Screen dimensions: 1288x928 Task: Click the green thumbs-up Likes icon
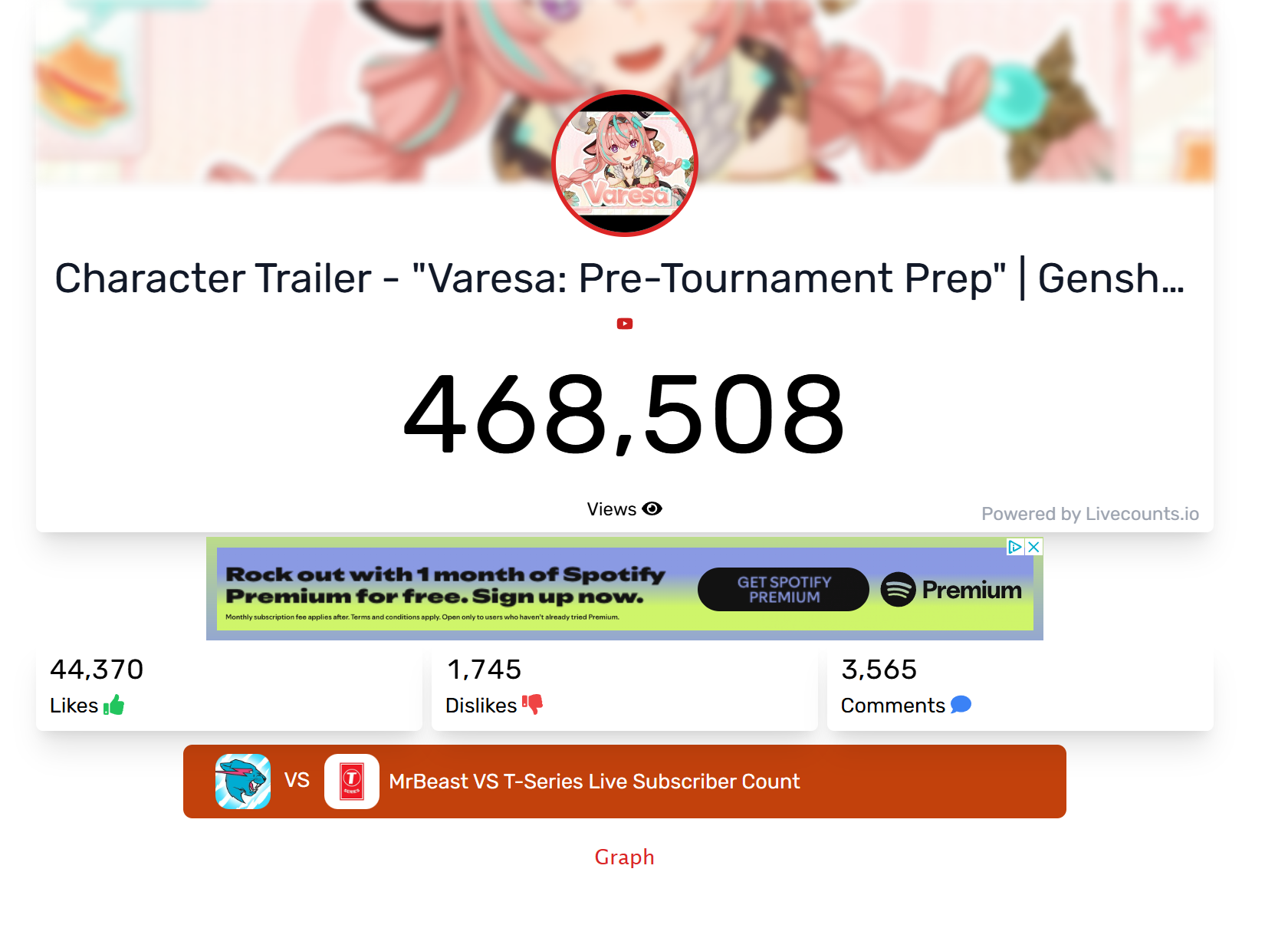pyautogui.click(x=114, y=705)
